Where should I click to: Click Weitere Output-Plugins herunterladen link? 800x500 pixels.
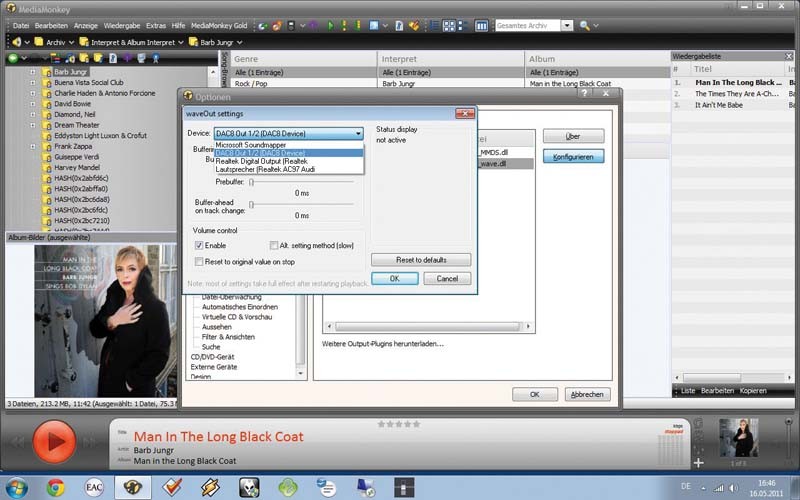[x=383, y=344]
